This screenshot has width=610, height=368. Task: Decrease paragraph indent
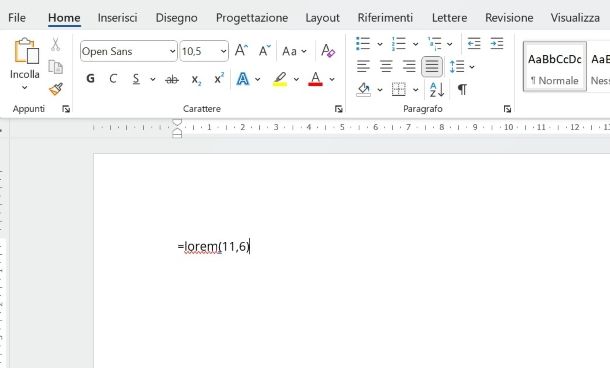click(x=474, y=44)
